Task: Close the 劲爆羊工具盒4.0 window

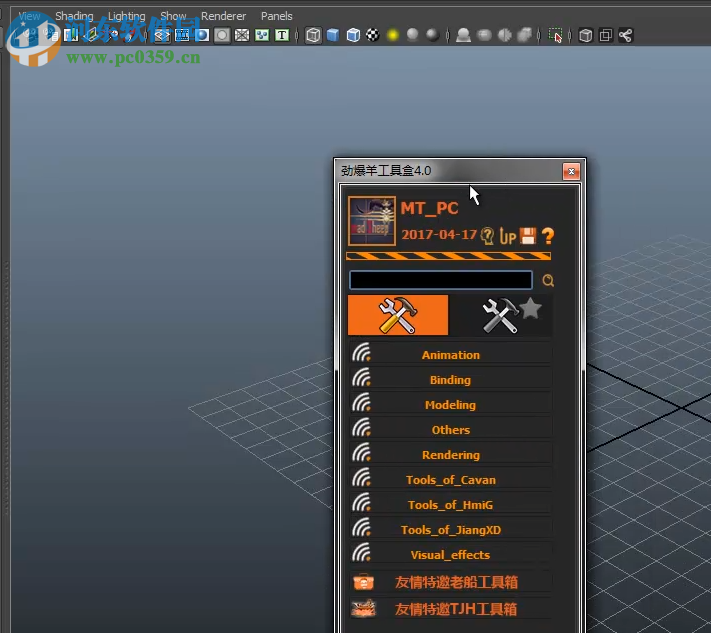Action: click(x=571, y=171)
